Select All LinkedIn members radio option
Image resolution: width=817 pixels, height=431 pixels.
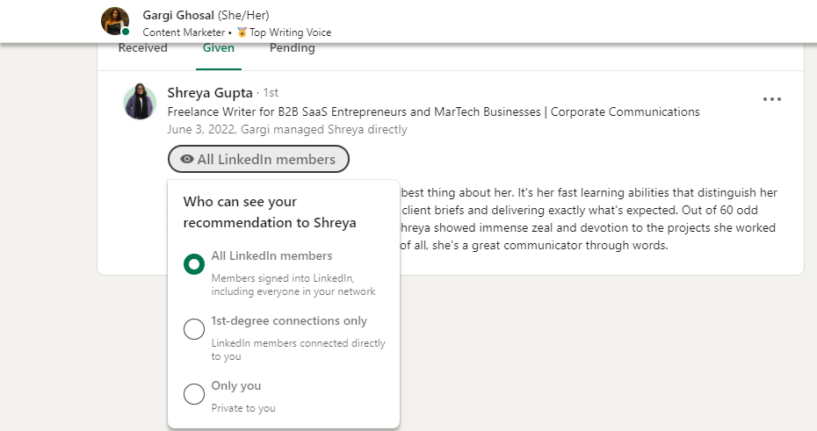click(194, 264)
